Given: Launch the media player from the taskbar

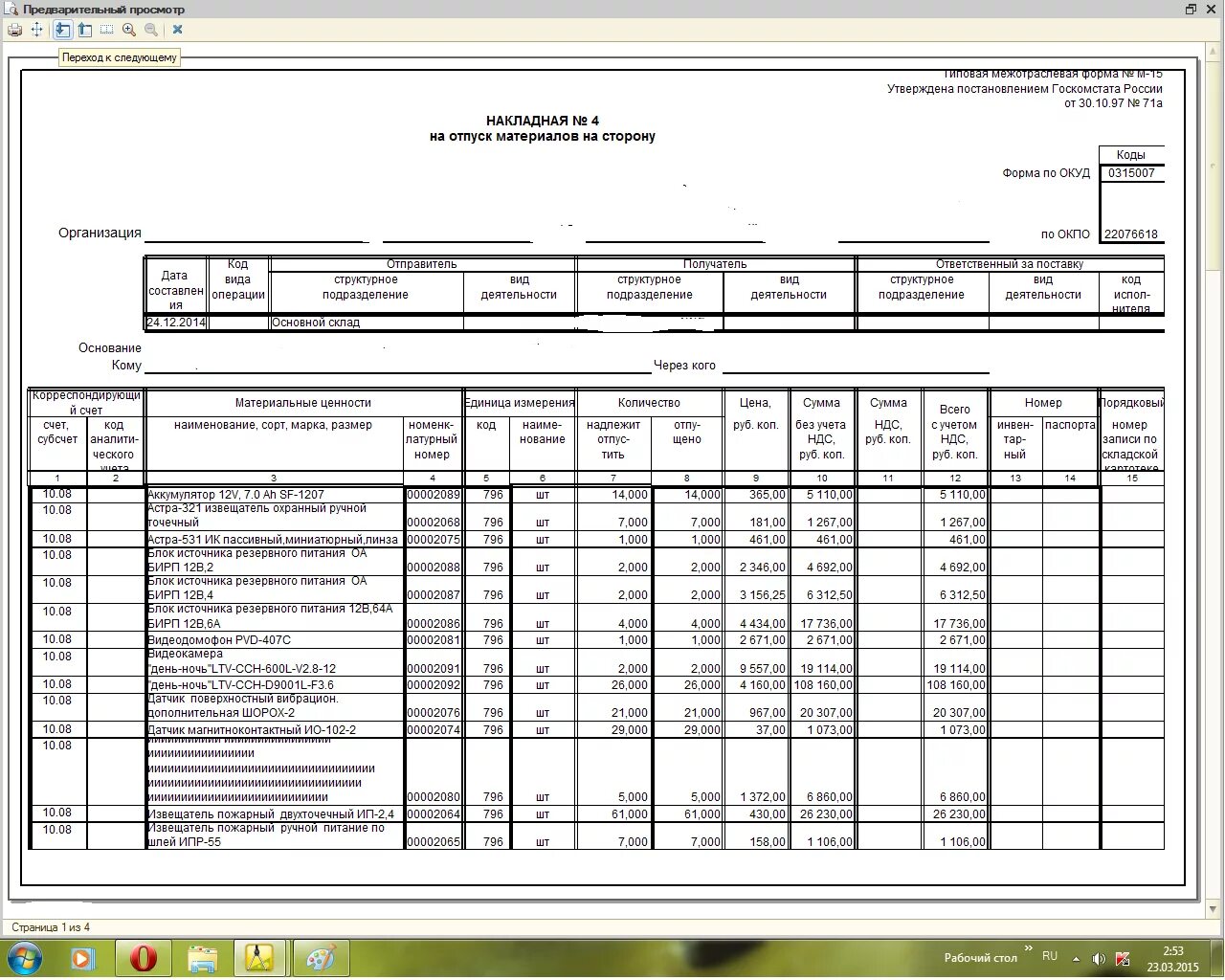Looking at the screenshot, I should tap(82, 958).
